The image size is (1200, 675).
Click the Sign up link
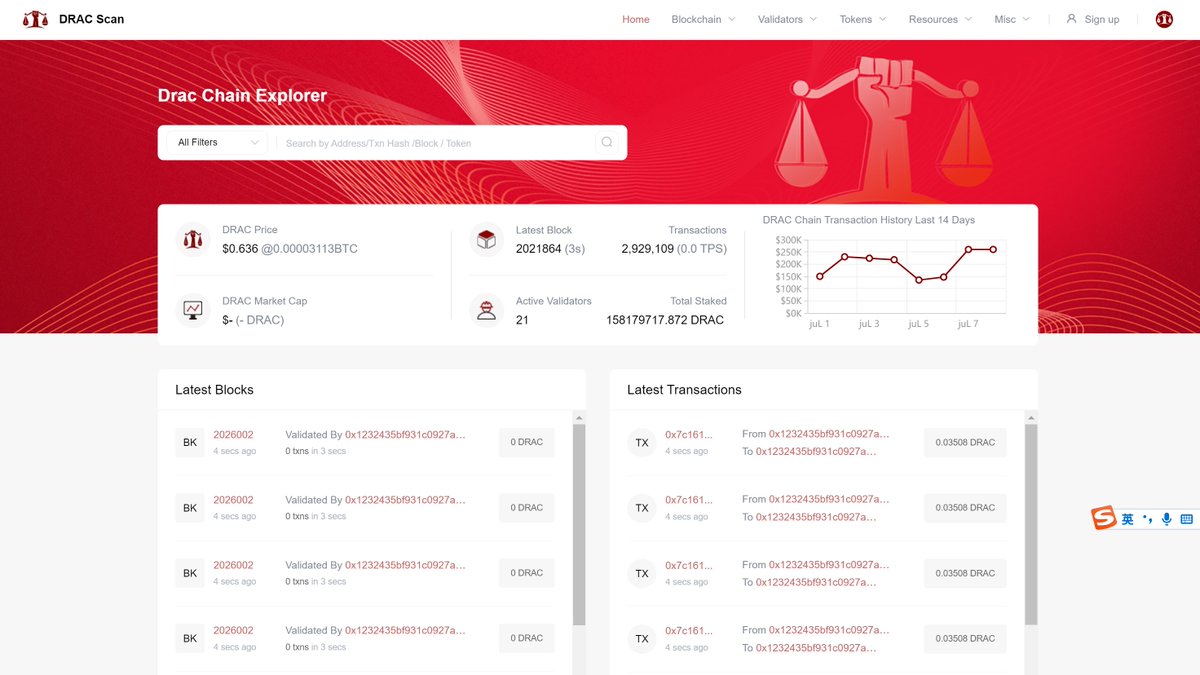point(1093,19)
